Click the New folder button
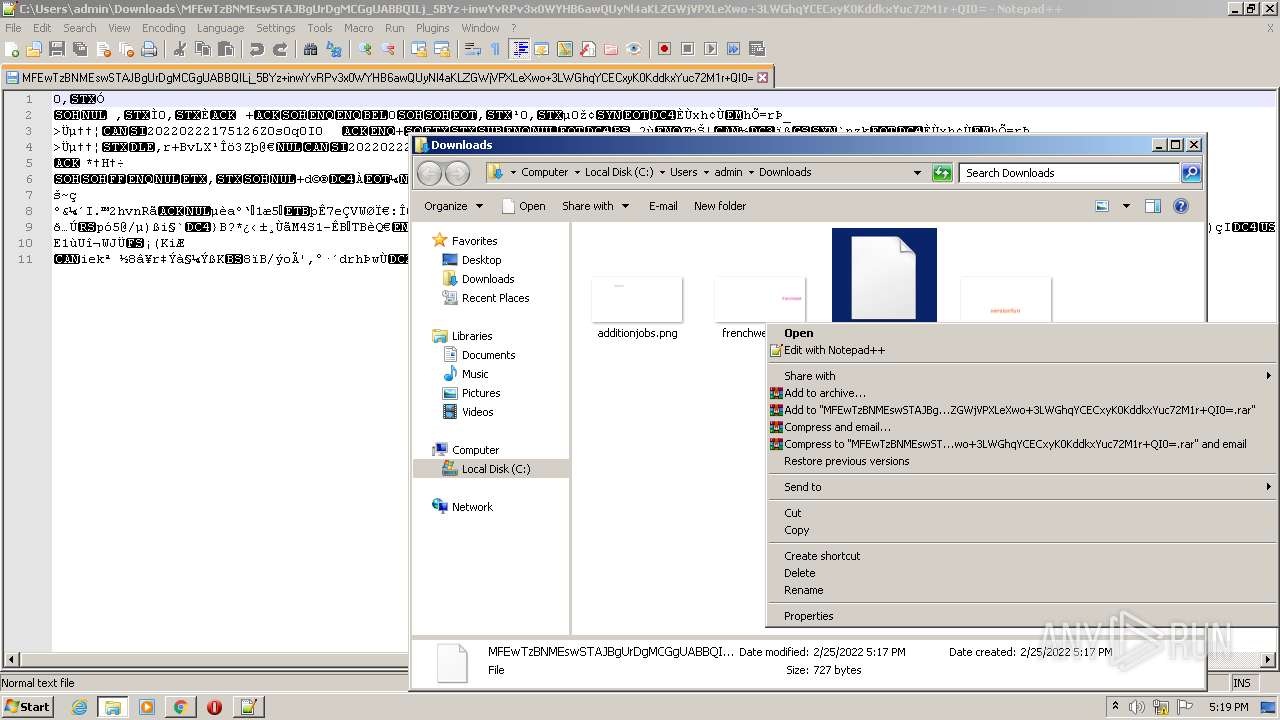The width and height of the screenshot is (1280, 720). pyautogui.click(x=720, y=206)
